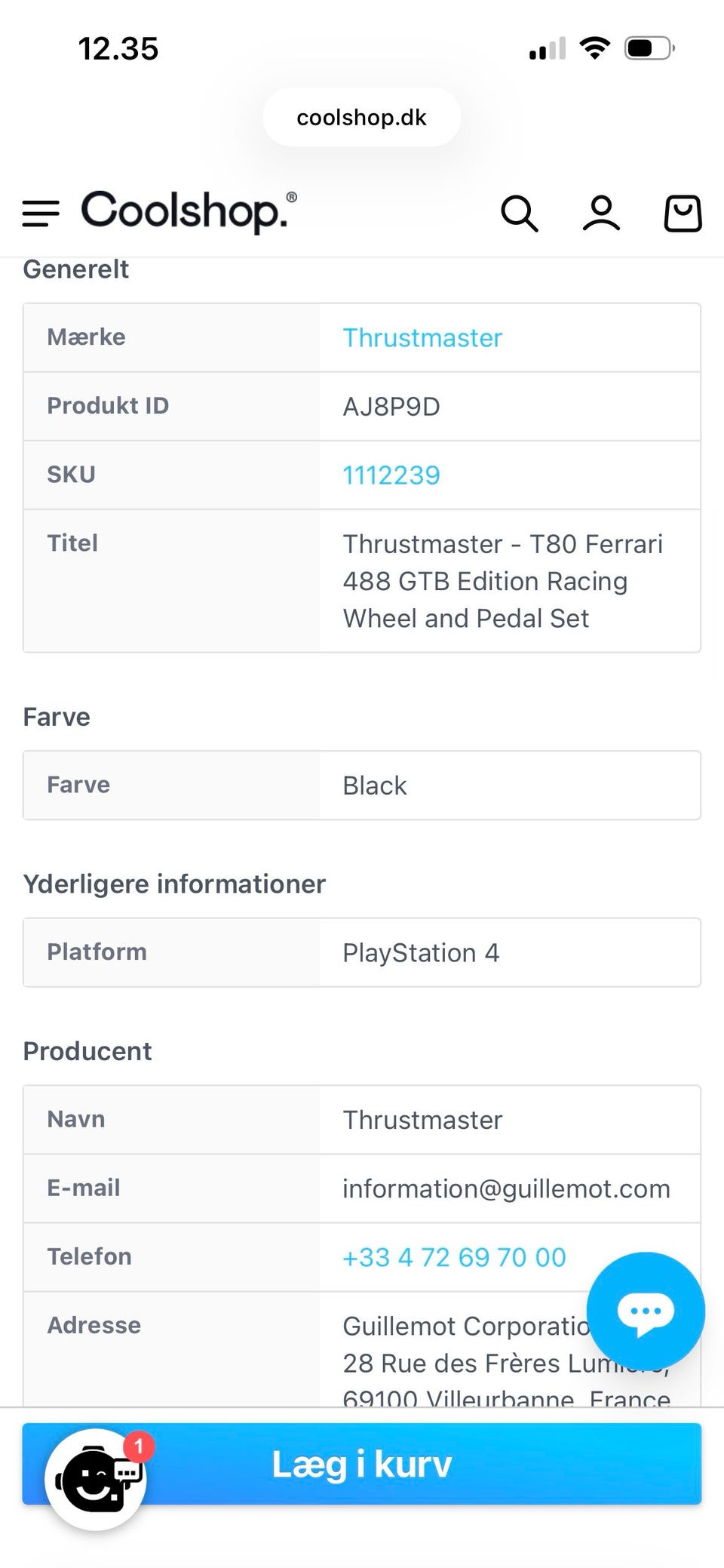Tap the product title text
724x1568 pixels.
click(502, 581)
